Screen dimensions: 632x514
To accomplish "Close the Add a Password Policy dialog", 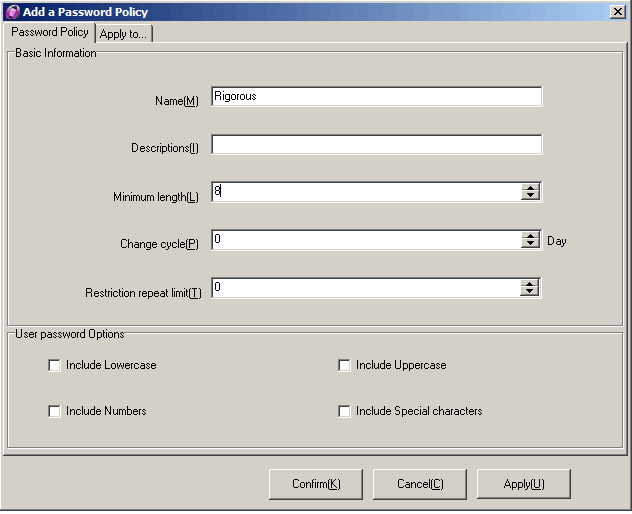I will 617,11.
